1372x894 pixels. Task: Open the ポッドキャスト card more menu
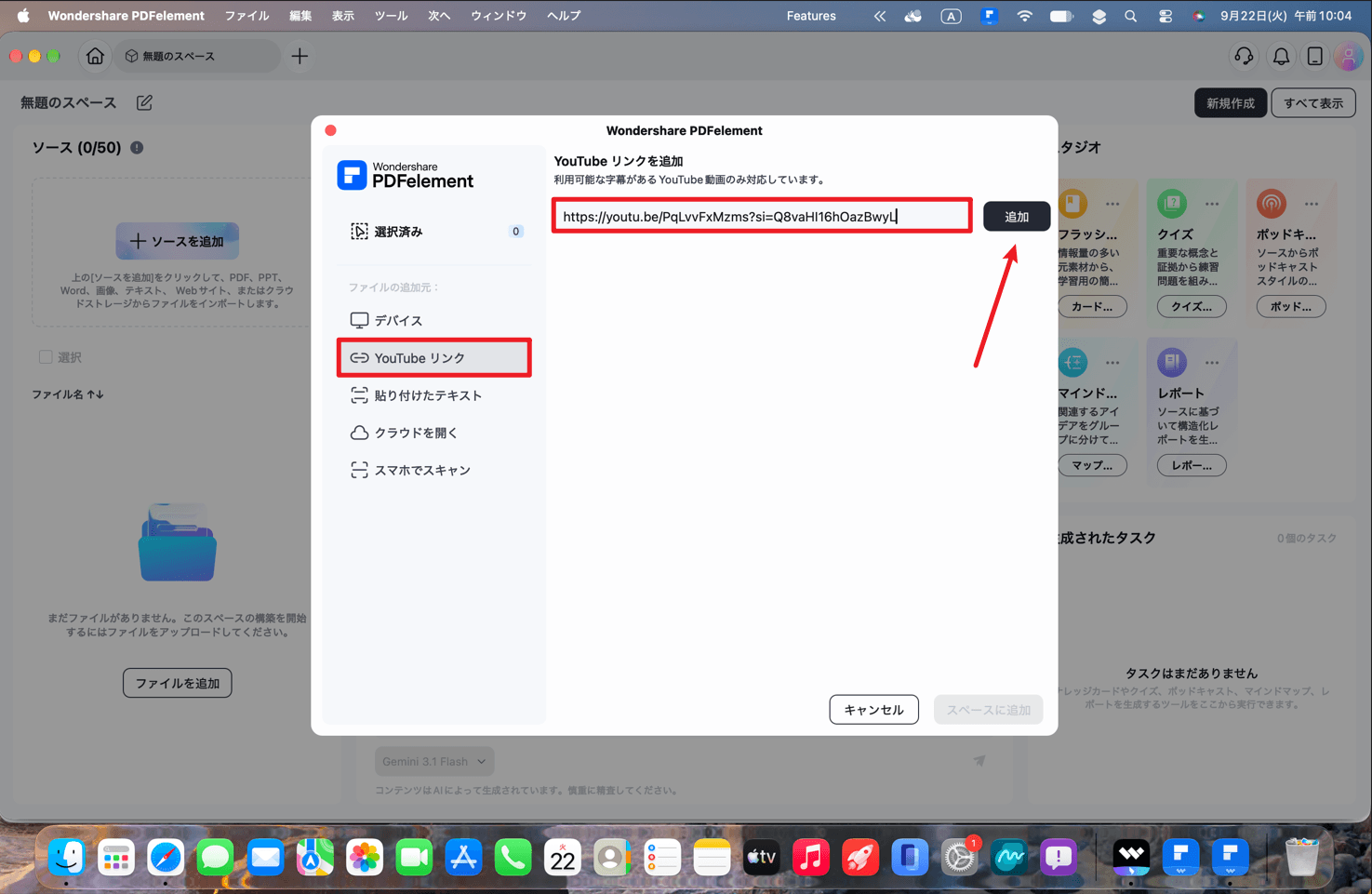click(1311, 204)
